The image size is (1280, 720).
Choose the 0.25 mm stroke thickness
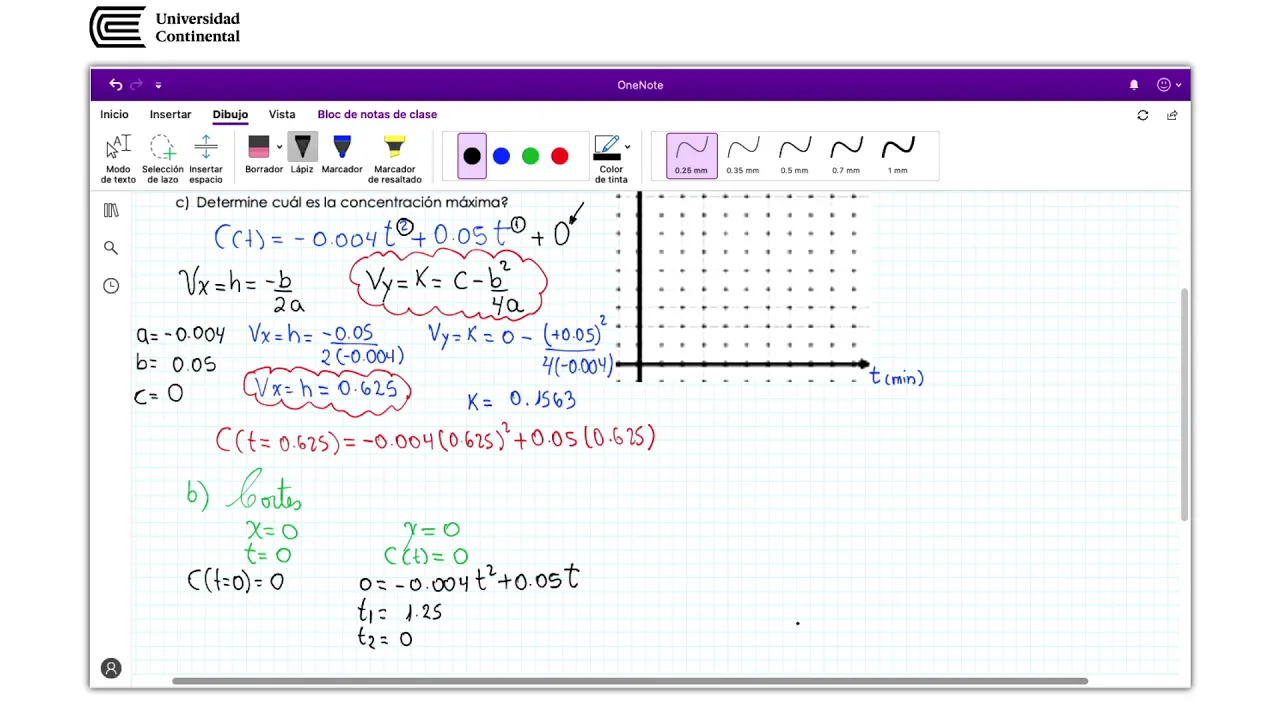click(x=692, y=156)
